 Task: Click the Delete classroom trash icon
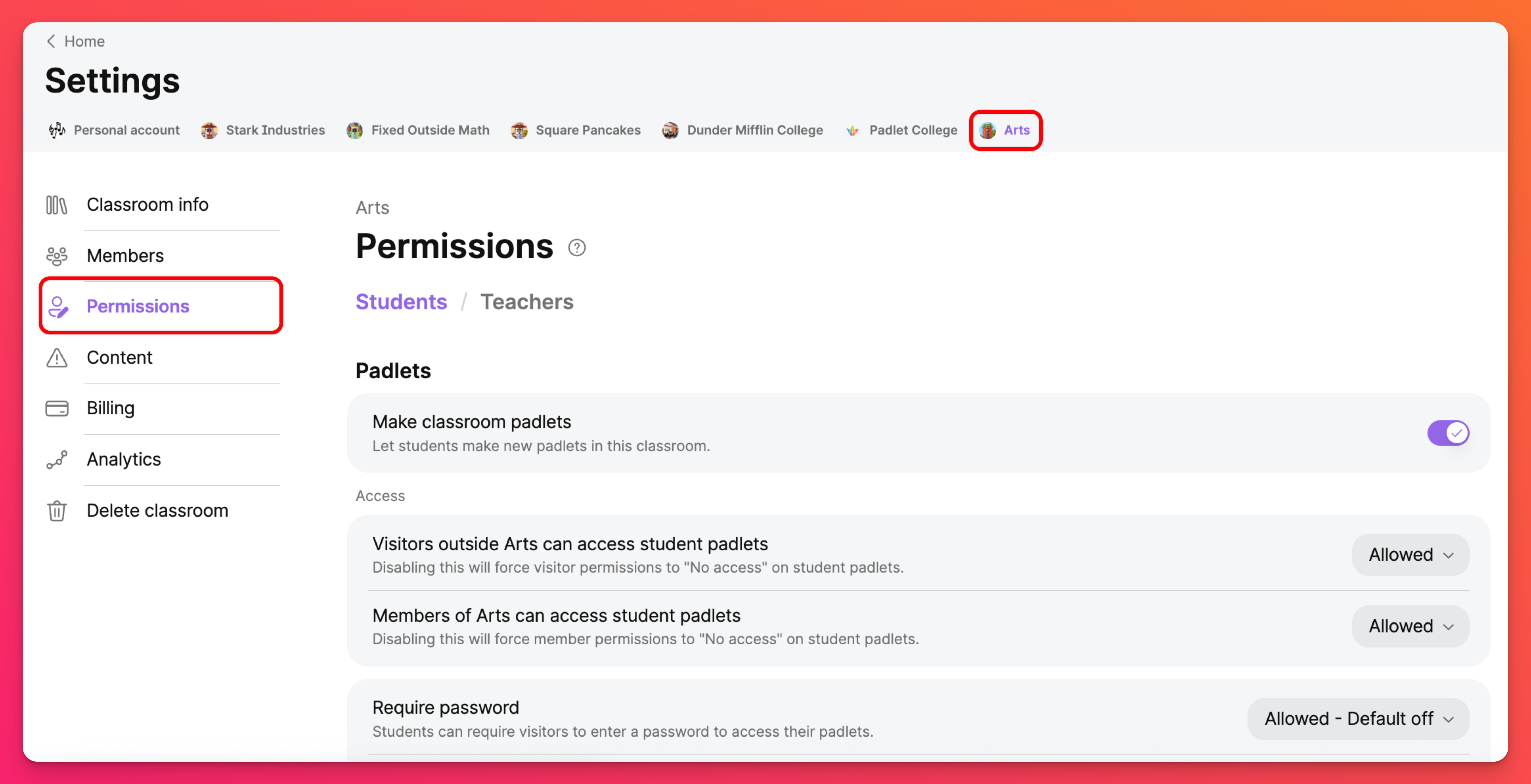56,511
